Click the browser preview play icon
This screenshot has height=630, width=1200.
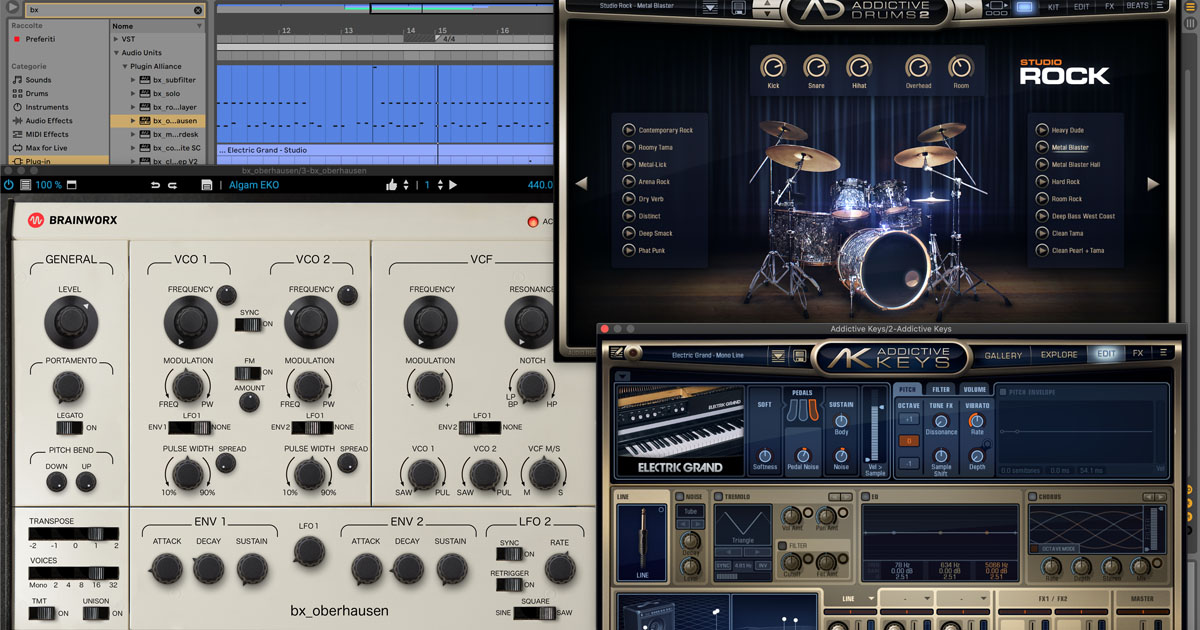coord(13,8)
